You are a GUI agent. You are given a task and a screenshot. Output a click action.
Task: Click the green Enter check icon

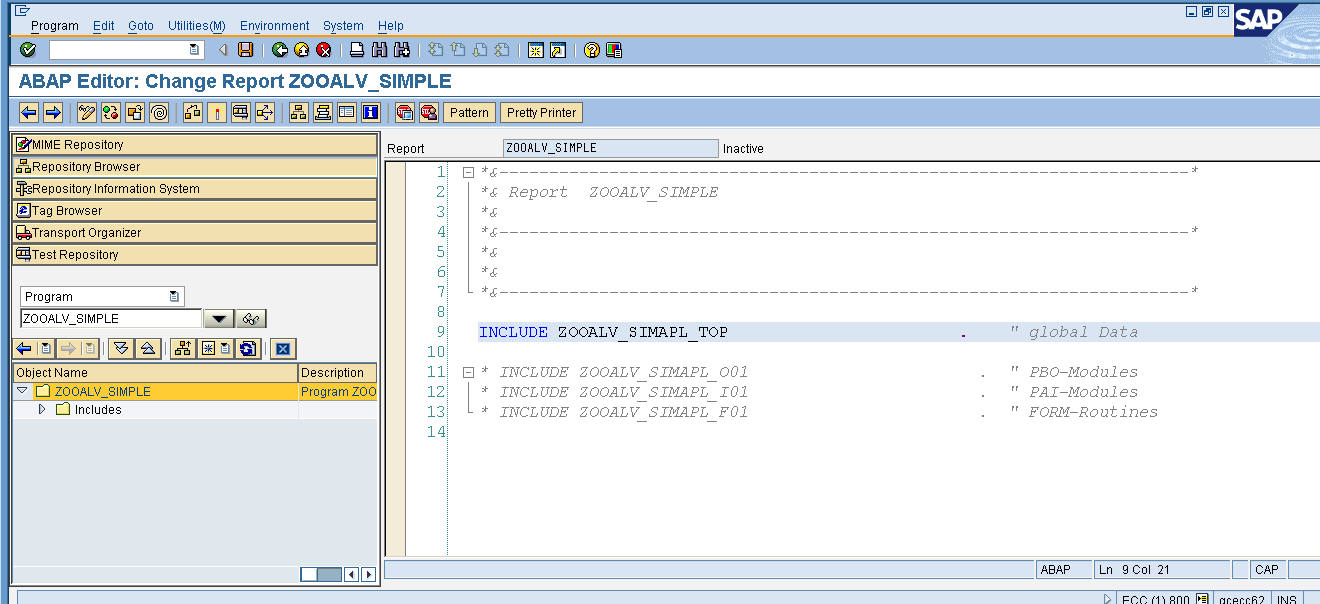[26, 49]
